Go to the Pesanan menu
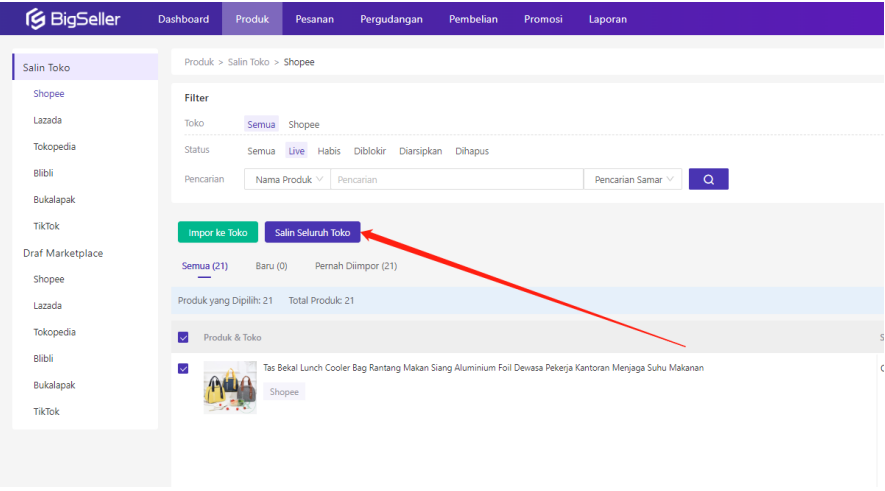Viewport: 885px width, 491px height. [x=314, y=19]
